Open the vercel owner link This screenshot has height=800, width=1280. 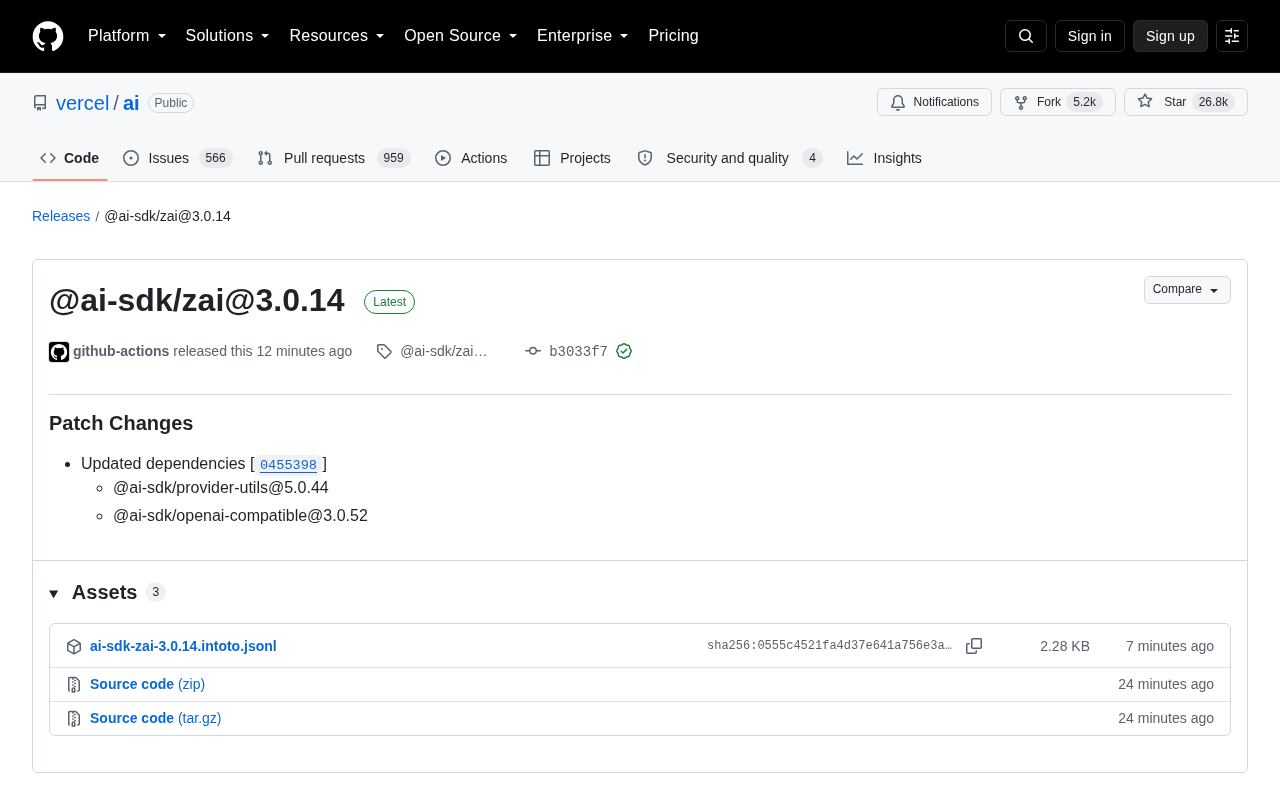point(83,103)
